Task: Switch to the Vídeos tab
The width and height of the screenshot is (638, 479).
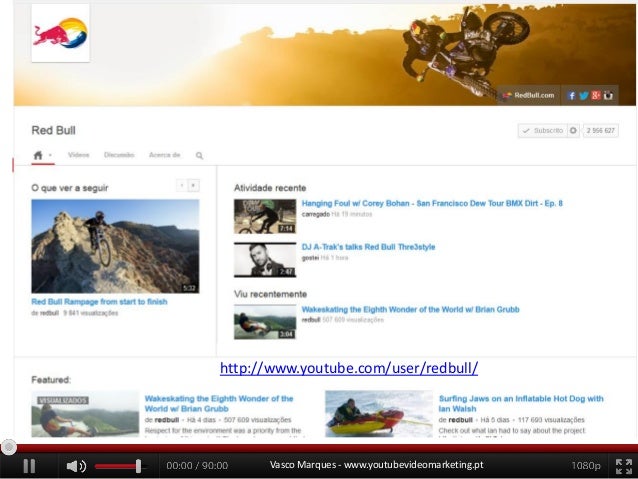Action: click(x=79, y=155)
